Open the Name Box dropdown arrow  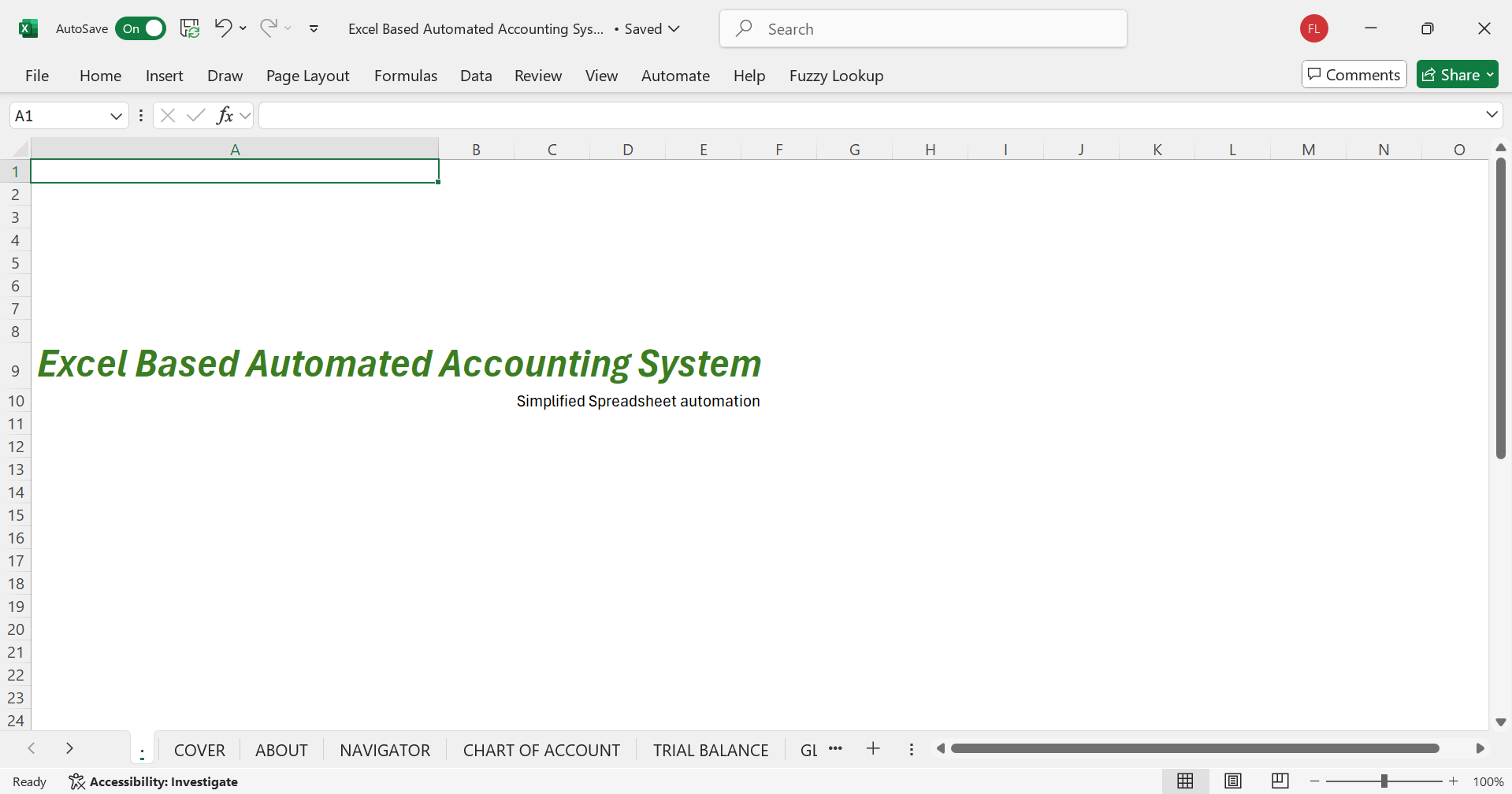click(x=116, y=116)
